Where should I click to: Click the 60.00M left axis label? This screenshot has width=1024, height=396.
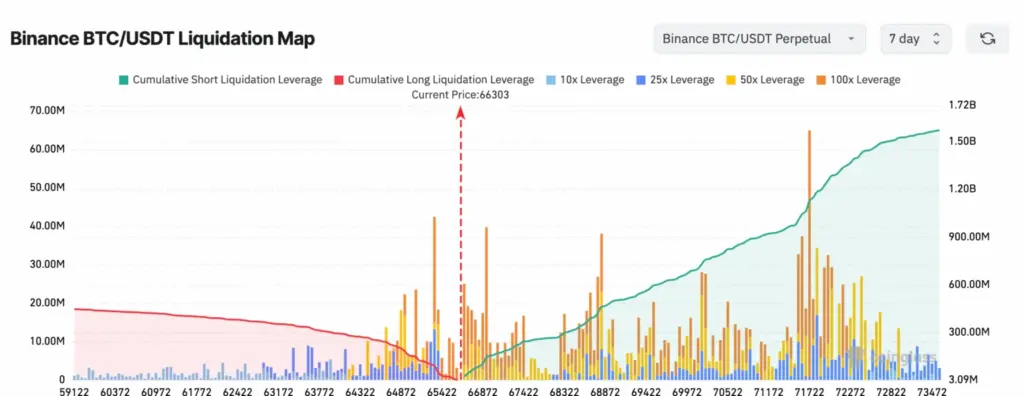pyautogui.click(x=46, y=150)
